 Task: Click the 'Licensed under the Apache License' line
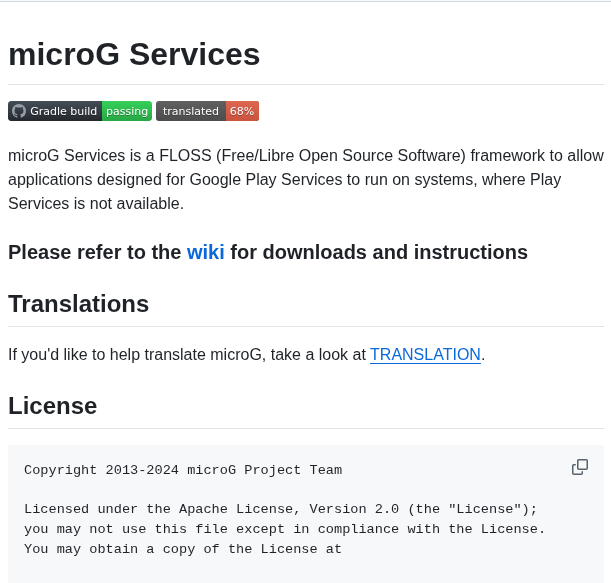tap(281, 509)
